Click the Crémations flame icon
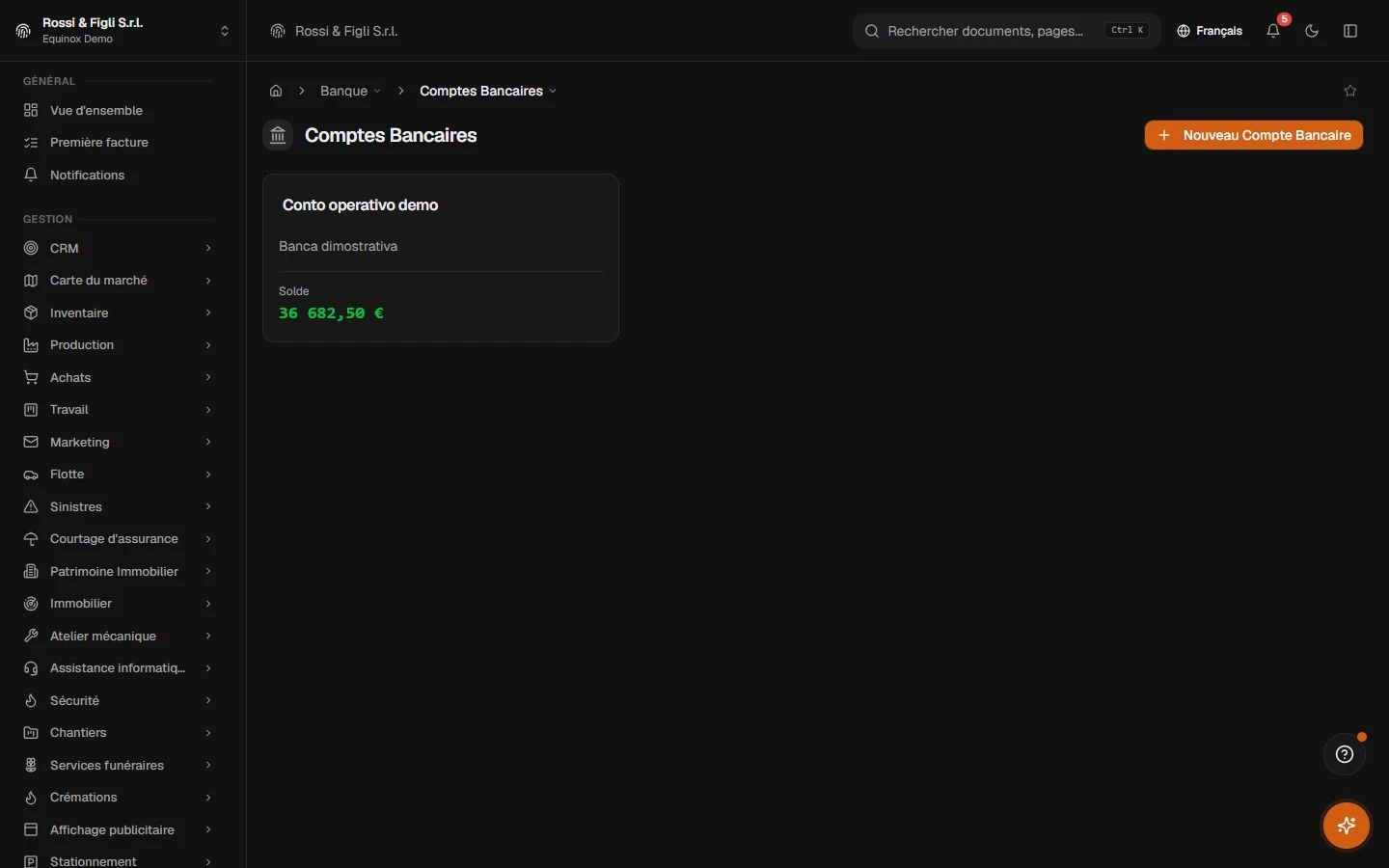 tap(31, 798)
